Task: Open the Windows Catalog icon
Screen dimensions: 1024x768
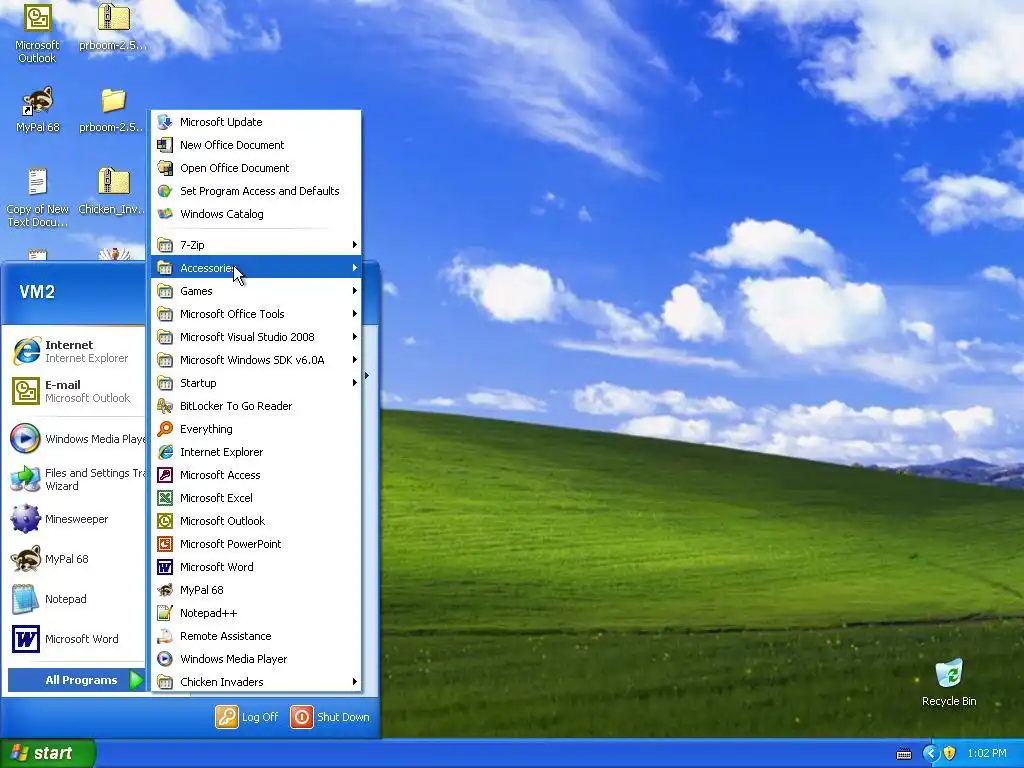Action: pyautogui.click(x=165, y=214)
